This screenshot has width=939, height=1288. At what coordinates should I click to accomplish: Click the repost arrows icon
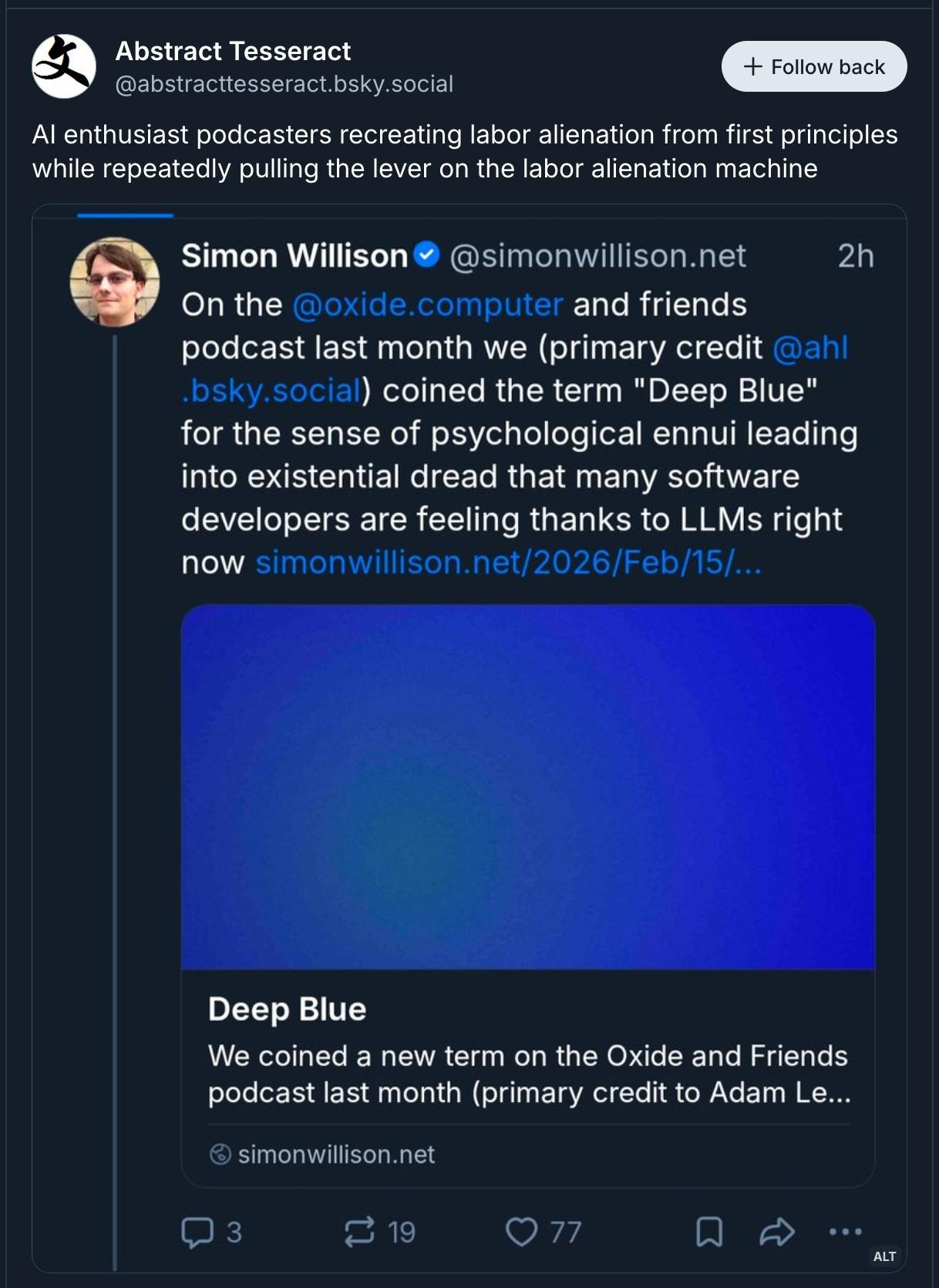click(359, 1232)
